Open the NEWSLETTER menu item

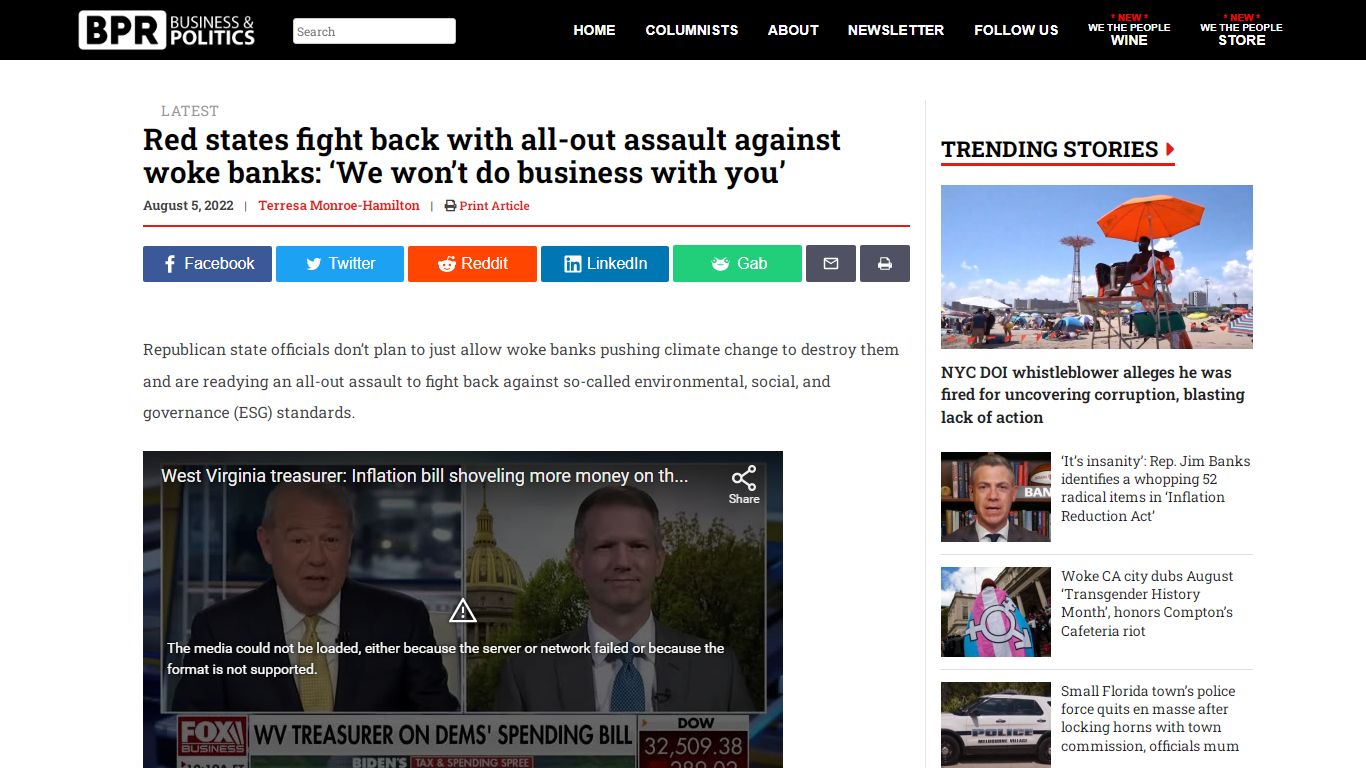896,30
